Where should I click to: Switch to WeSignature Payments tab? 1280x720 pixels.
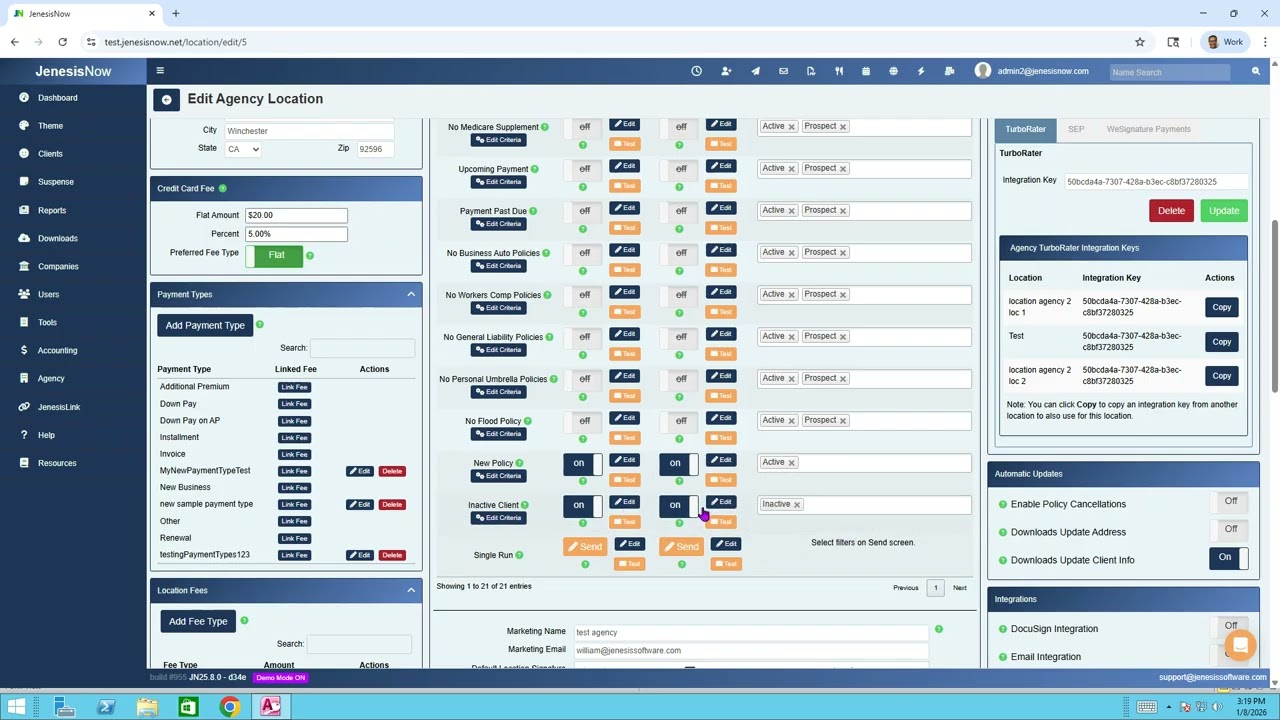[1148, 129]
